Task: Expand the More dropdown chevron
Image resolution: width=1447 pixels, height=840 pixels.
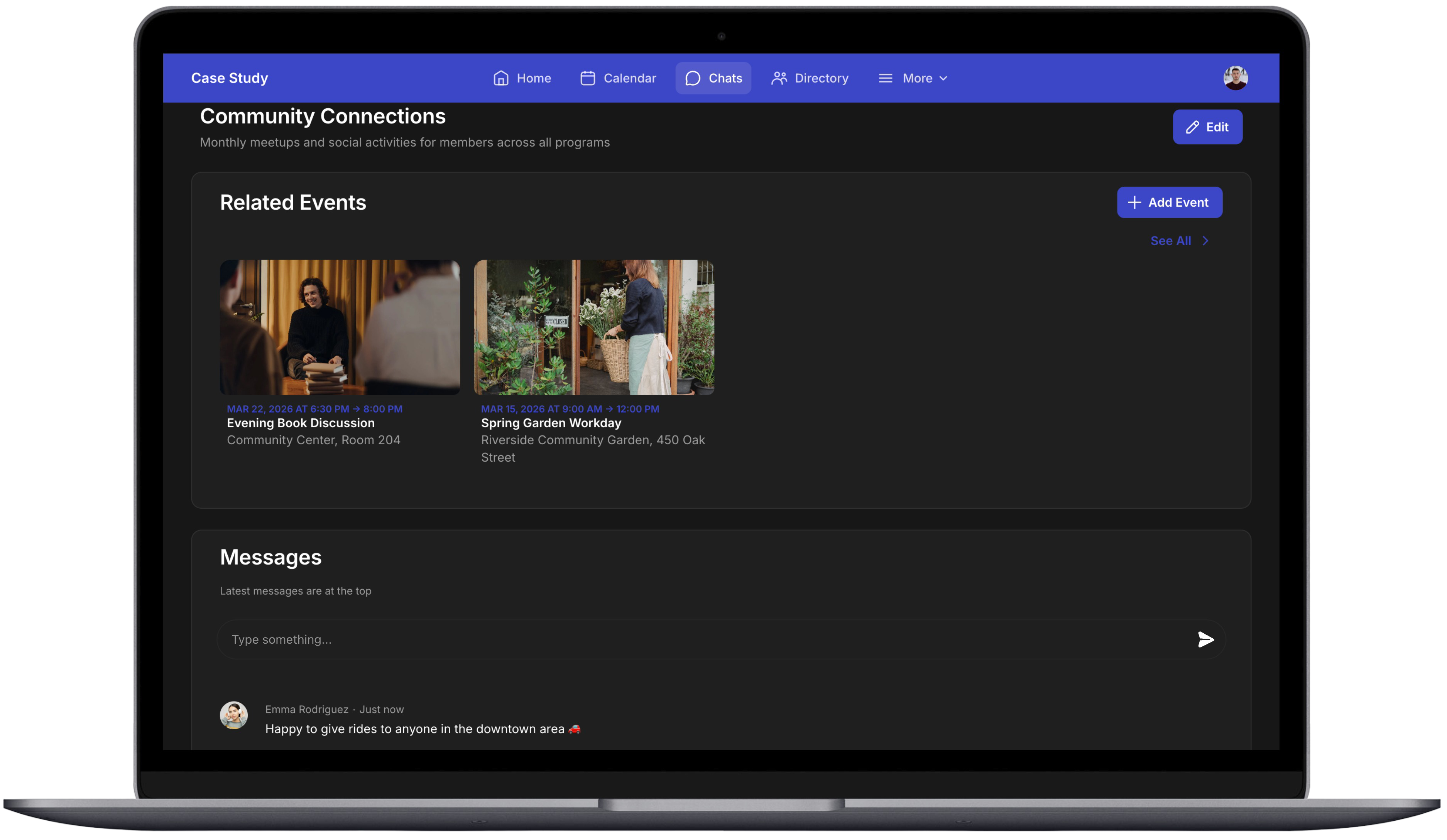Action: 943,79
